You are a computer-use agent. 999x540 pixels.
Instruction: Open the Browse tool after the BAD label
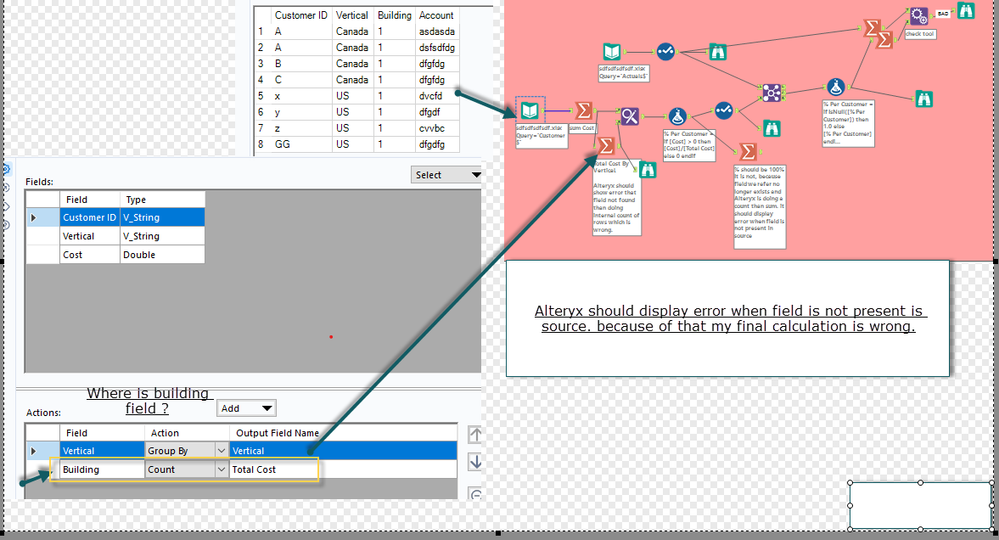[x=966, y=11]
